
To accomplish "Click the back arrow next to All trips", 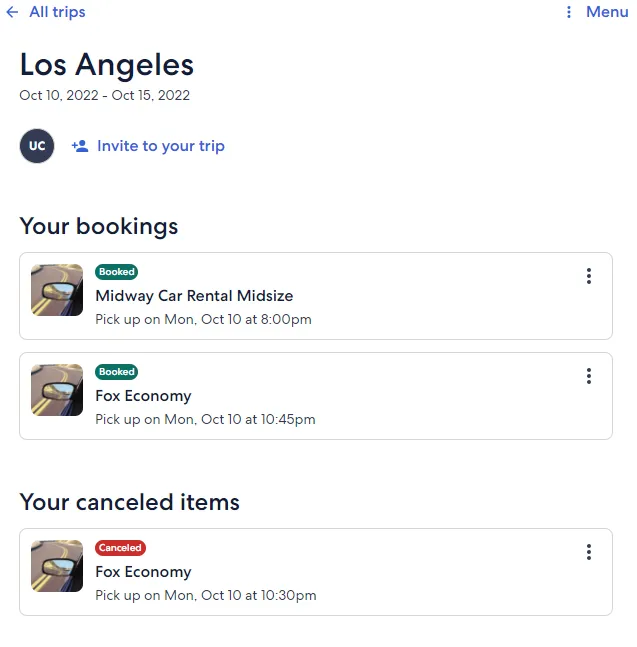I will click(12, 12).
